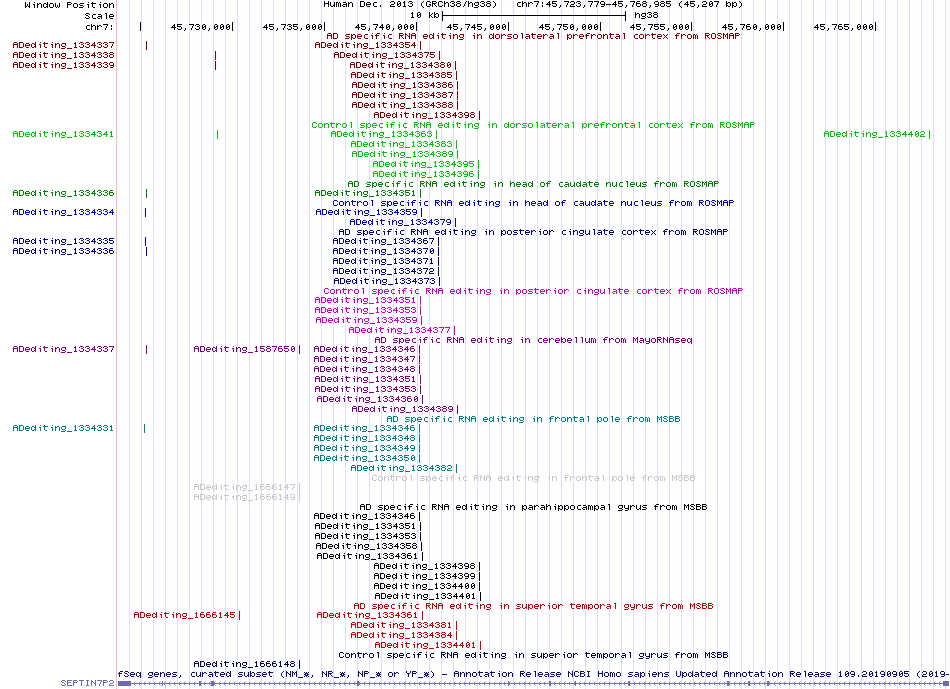Click the ADediting_1334384 item
This screenshot has width=950, height=689.
(x=402, y=635)
